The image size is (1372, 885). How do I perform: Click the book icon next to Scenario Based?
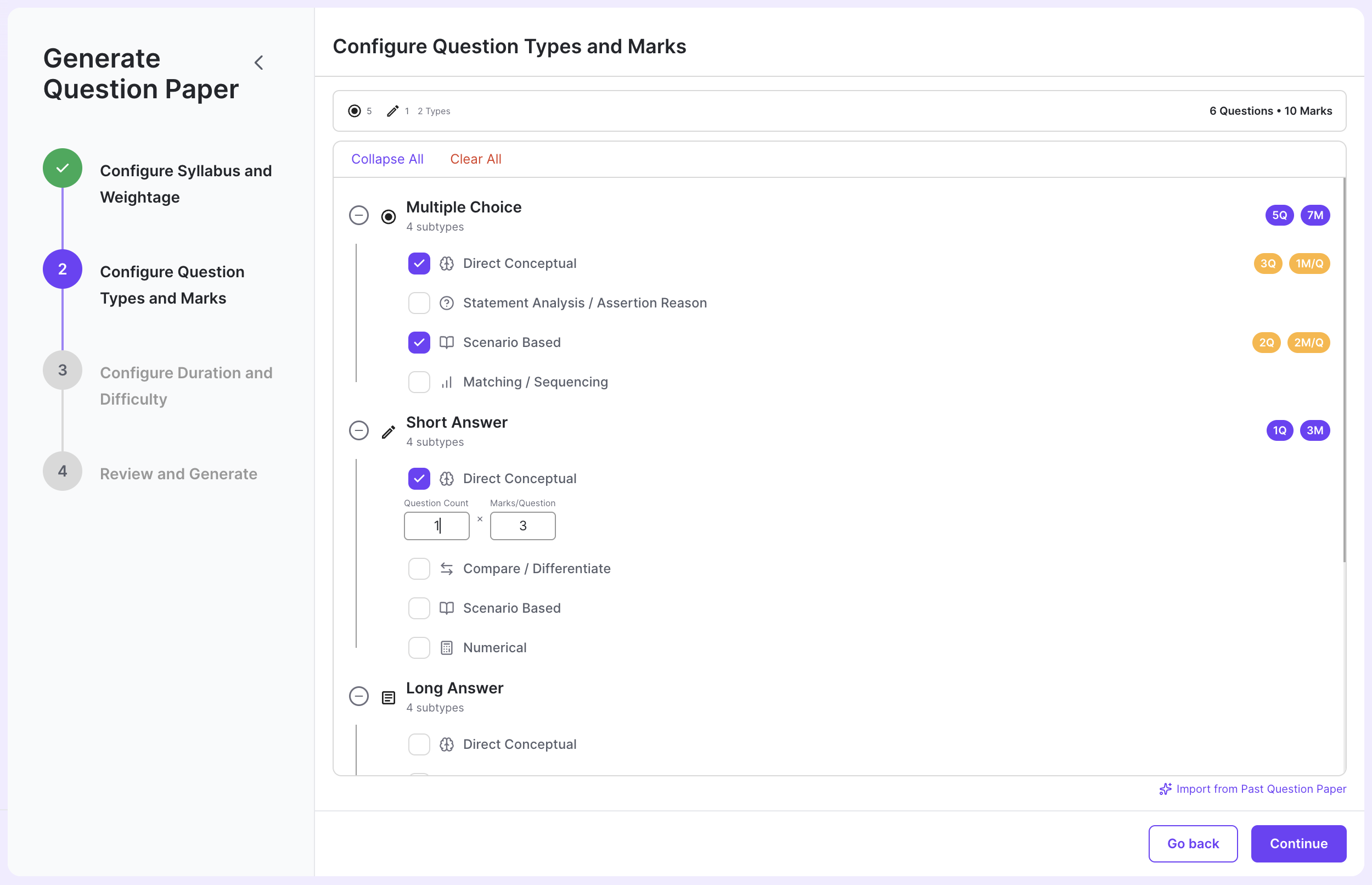[x=447, y=342]
